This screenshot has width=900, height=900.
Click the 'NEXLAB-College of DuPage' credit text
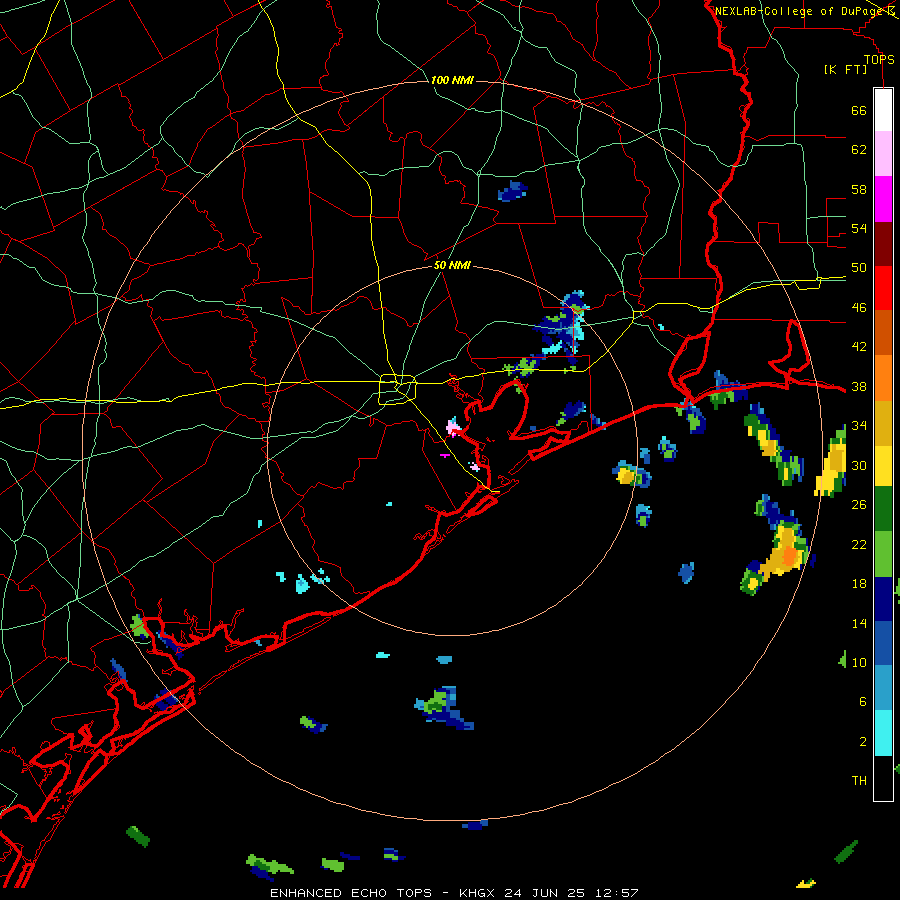click(798, 11)
